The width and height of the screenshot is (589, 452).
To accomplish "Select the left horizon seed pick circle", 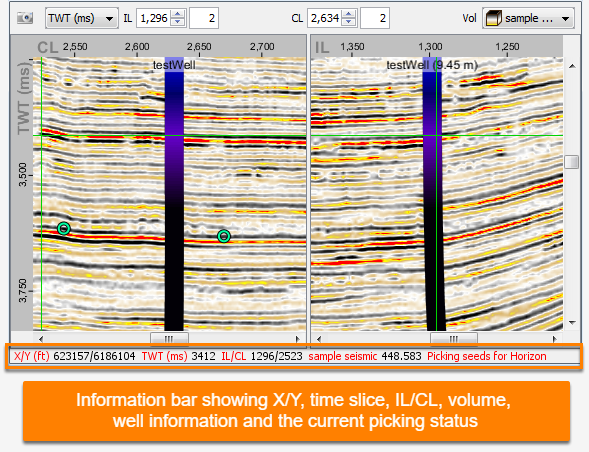I will (x=64, y=228).
